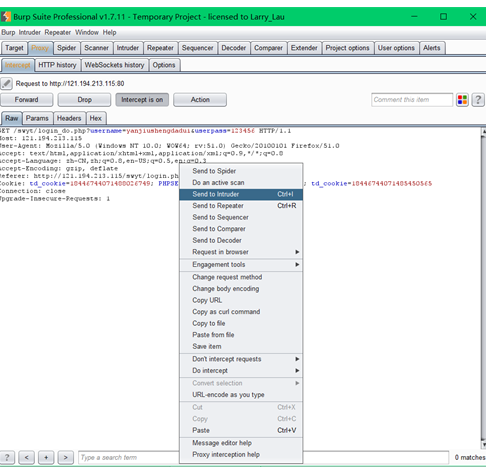Toggle URL-encode as you type
The image size is (486, 467).
(x=241, y=395)
